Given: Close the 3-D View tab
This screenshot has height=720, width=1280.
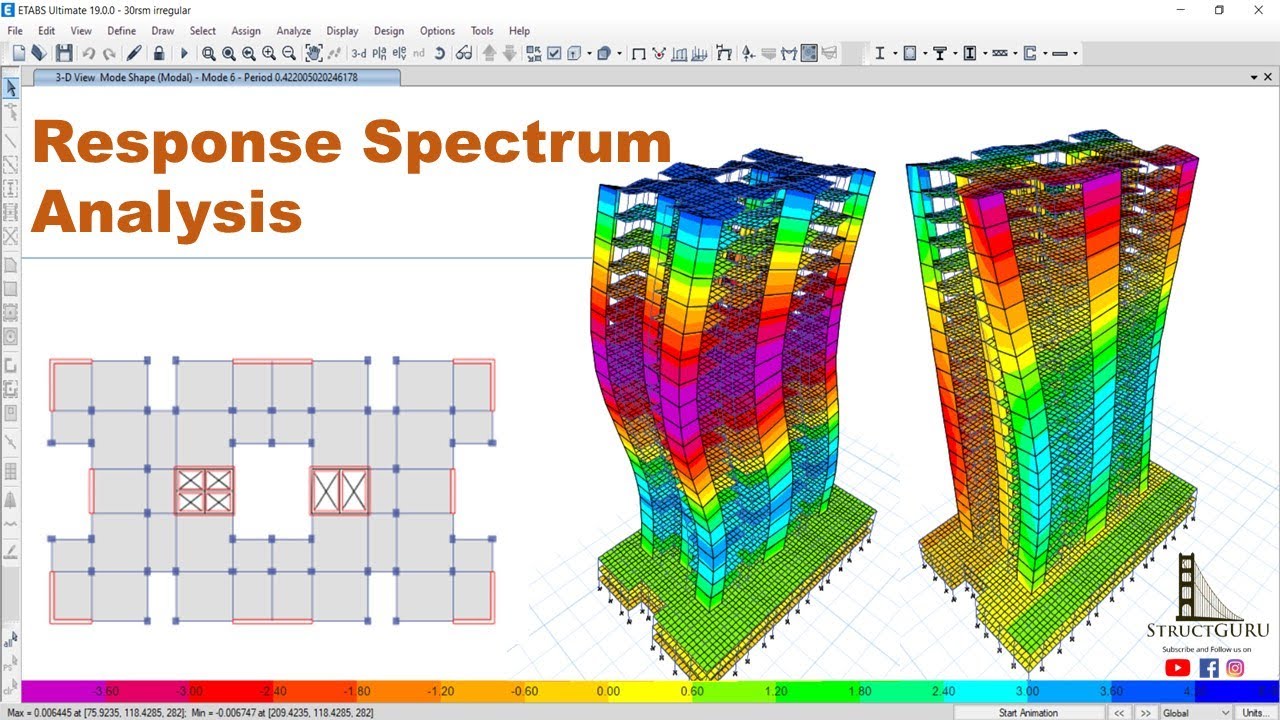Looking at the screenshot, I should point(1269,77).
